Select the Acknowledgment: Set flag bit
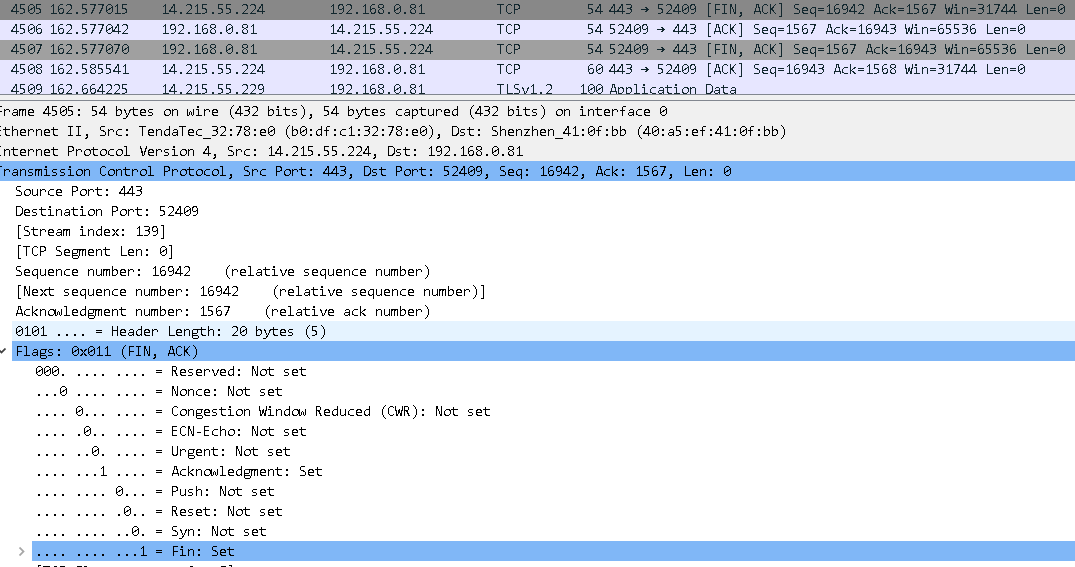Image resolution: width=1075 pixels, height=567 pixels. coord(178,471)
